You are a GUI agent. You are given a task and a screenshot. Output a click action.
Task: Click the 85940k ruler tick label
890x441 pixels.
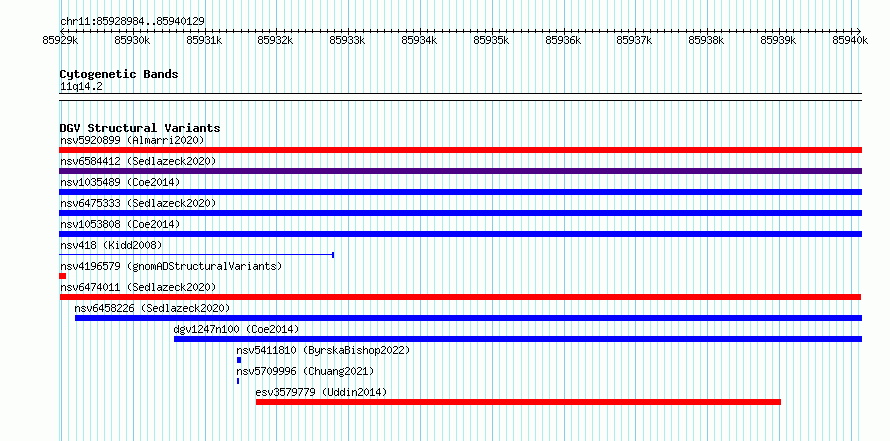pos(850,40)
